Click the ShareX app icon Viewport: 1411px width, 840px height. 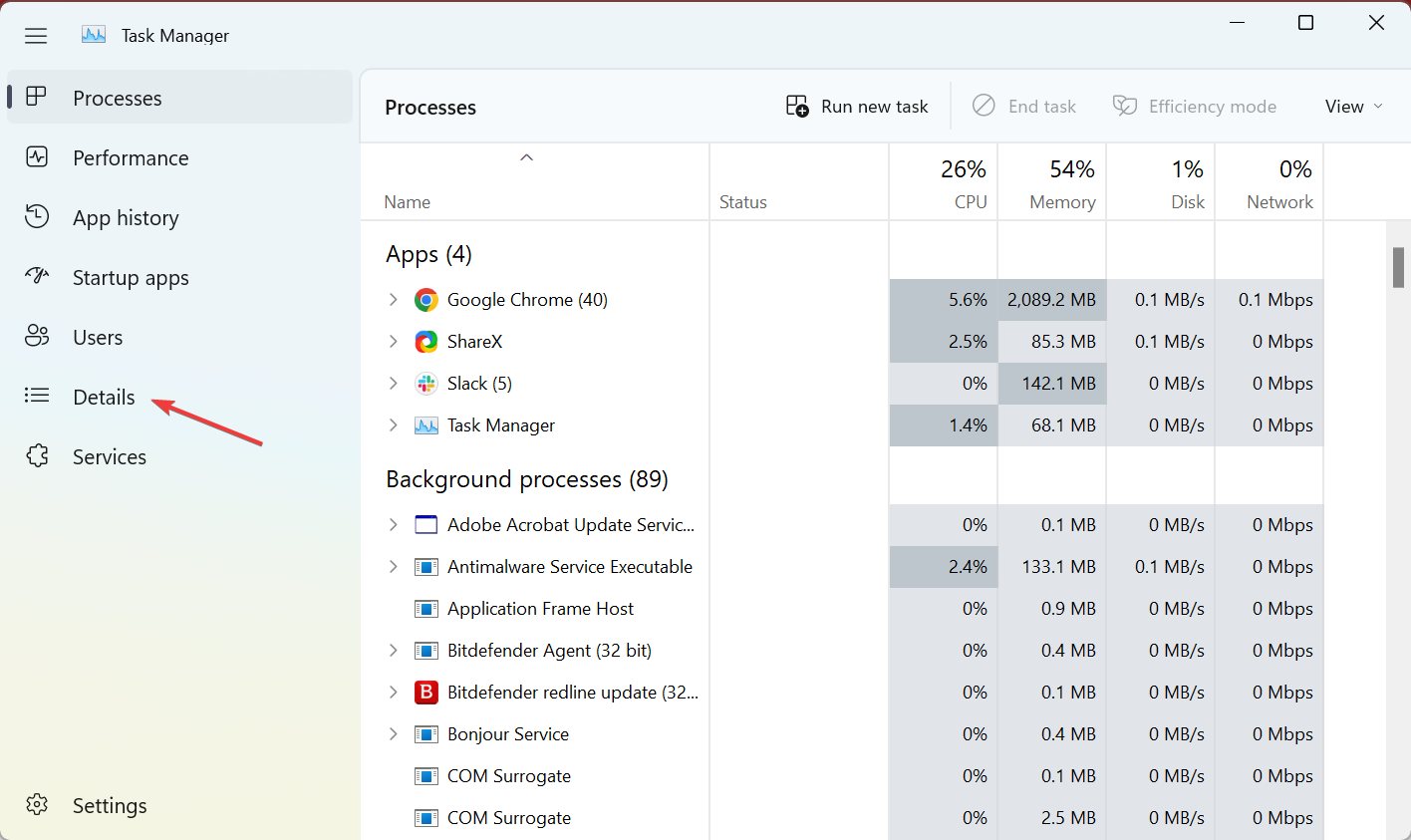(426, 342)
